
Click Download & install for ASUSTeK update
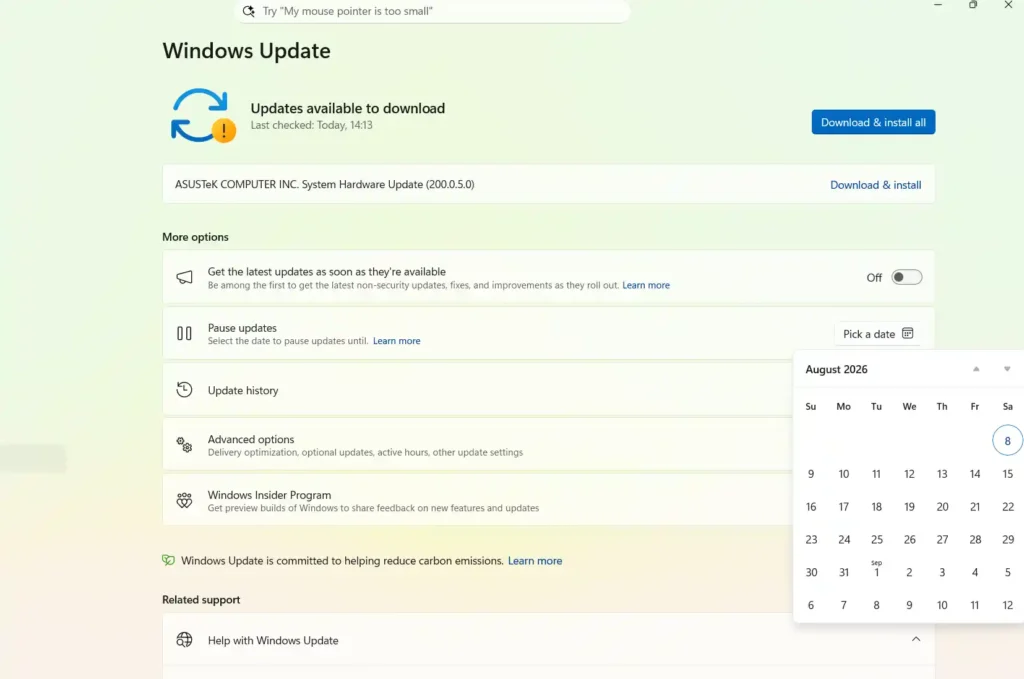876,185
